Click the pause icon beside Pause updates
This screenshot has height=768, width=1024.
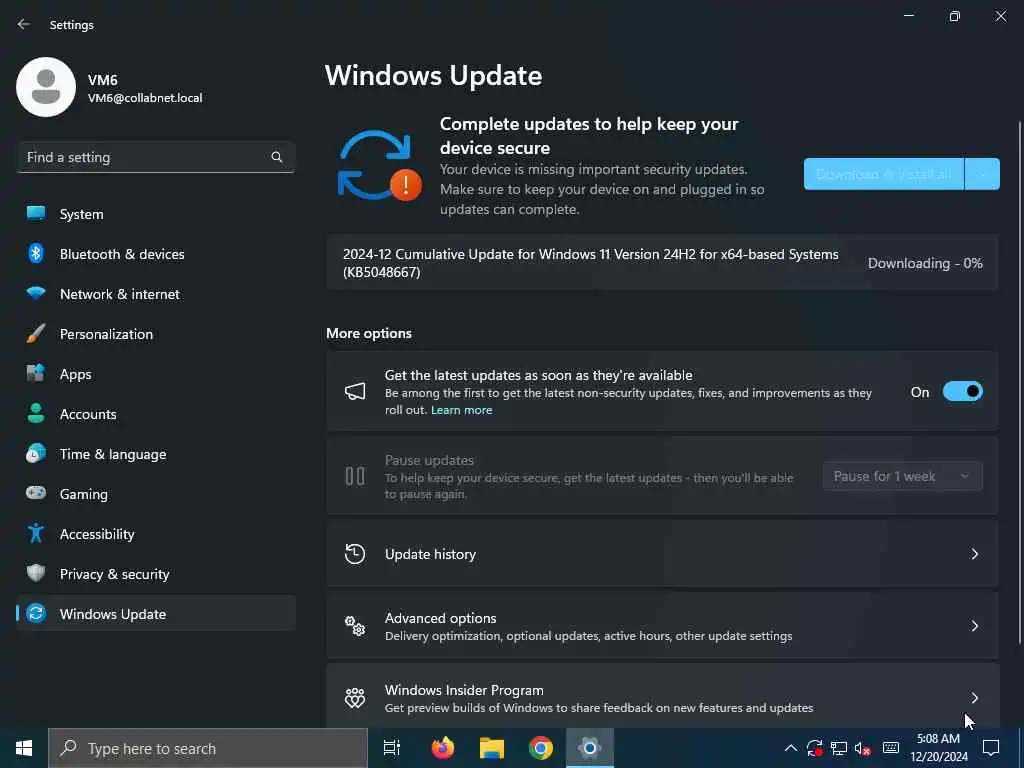[x=355, y=475]
